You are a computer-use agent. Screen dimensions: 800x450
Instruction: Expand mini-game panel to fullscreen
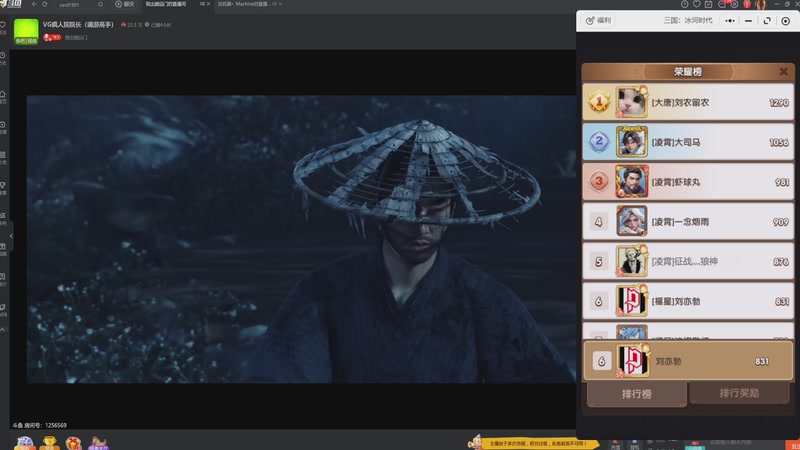(x=767, y=21)
